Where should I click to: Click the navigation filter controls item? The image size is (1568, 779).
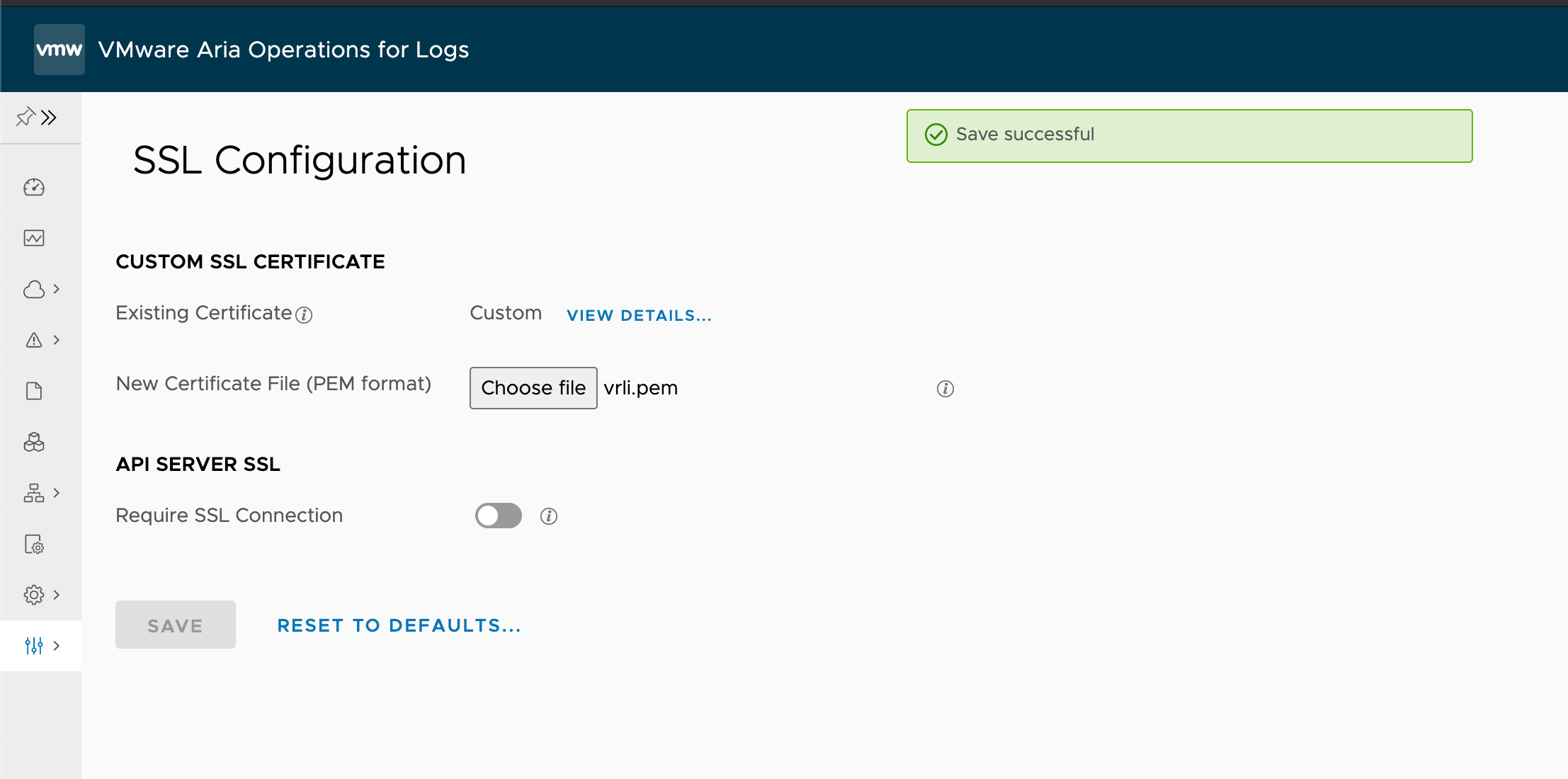click(34, 646)
